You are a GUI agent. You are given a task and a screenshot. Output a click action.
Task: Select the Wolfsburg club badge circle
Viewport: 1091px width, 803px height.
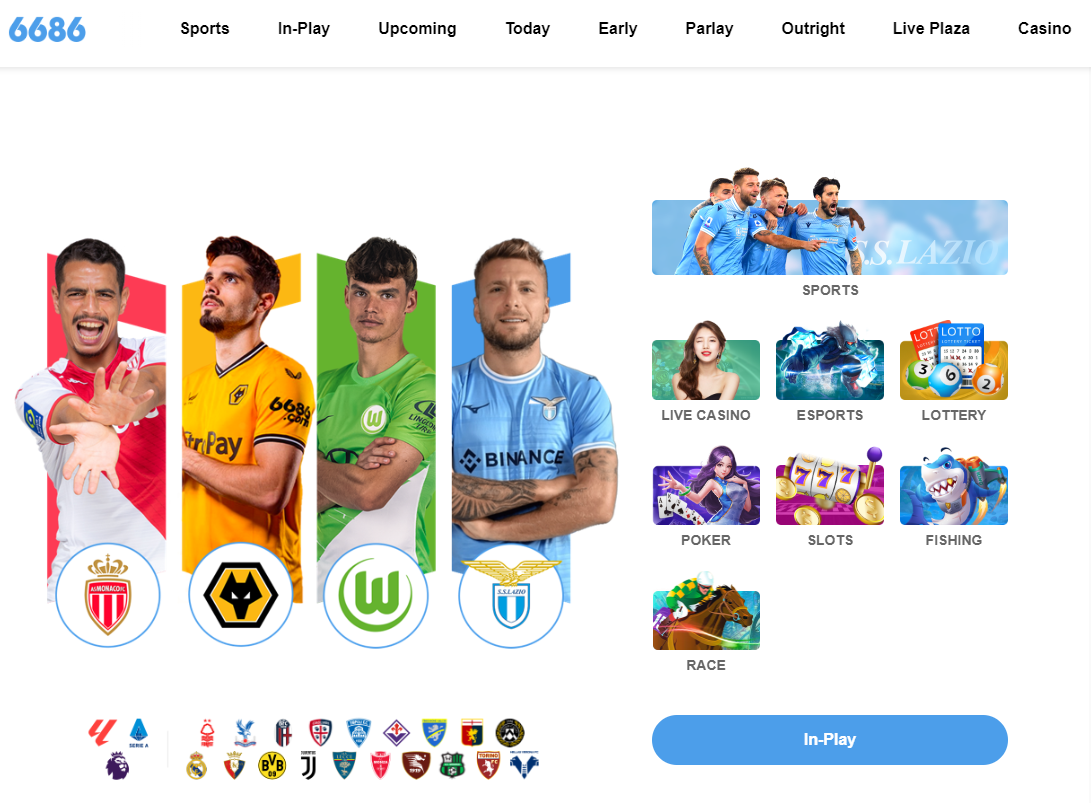[376, 596]
